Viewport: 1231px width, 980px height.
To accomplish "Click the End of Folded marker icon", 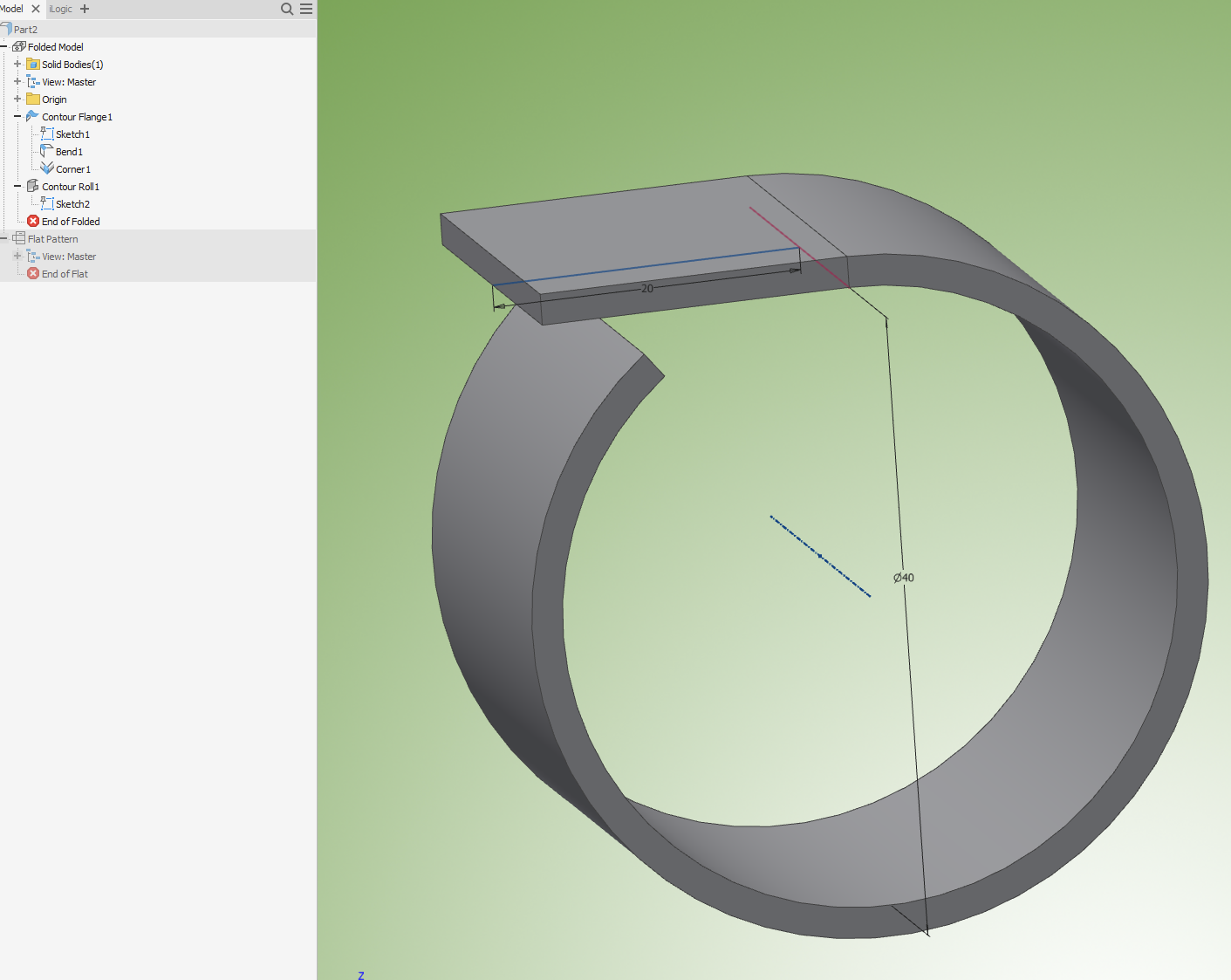I will coord(32,221).
